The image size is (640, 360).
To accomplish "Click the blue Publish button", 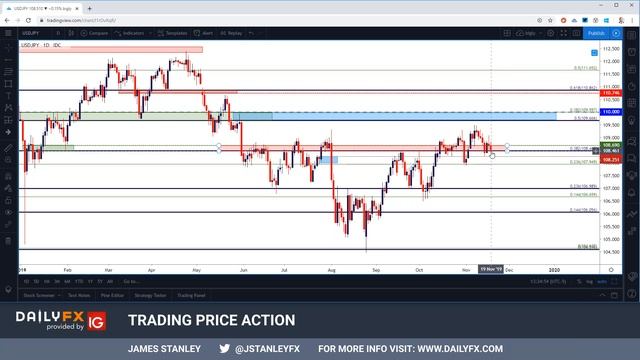I will click(x=596, y=33).
